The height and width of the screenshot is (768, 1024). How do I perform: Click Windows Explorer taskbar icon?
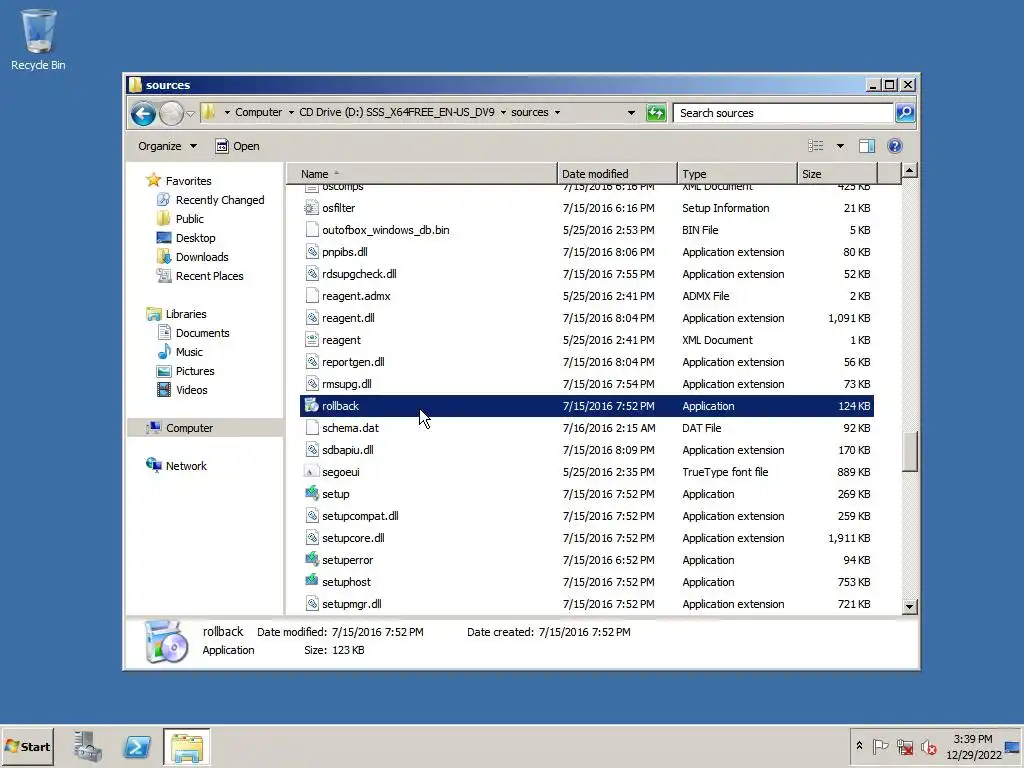187,746
